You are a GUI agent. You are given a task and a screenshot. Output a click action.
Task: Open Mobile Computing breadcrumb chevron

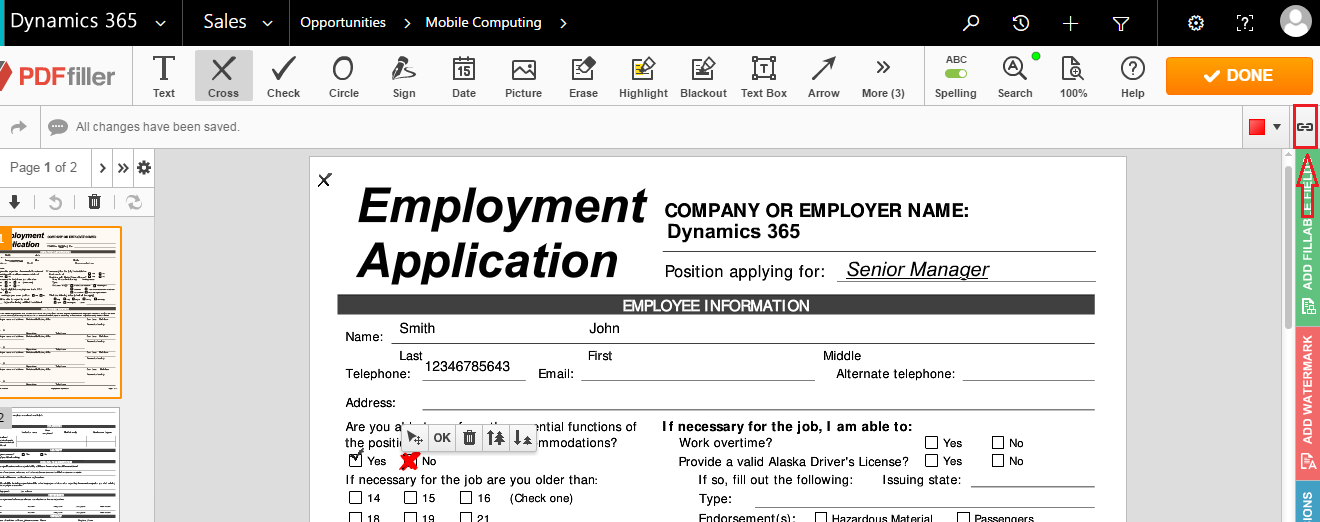coord(562,23)
